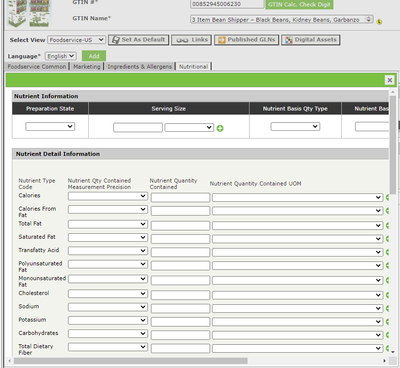
Task: Click the Sodium quantity contained field
Action: (x=180, y=309)
